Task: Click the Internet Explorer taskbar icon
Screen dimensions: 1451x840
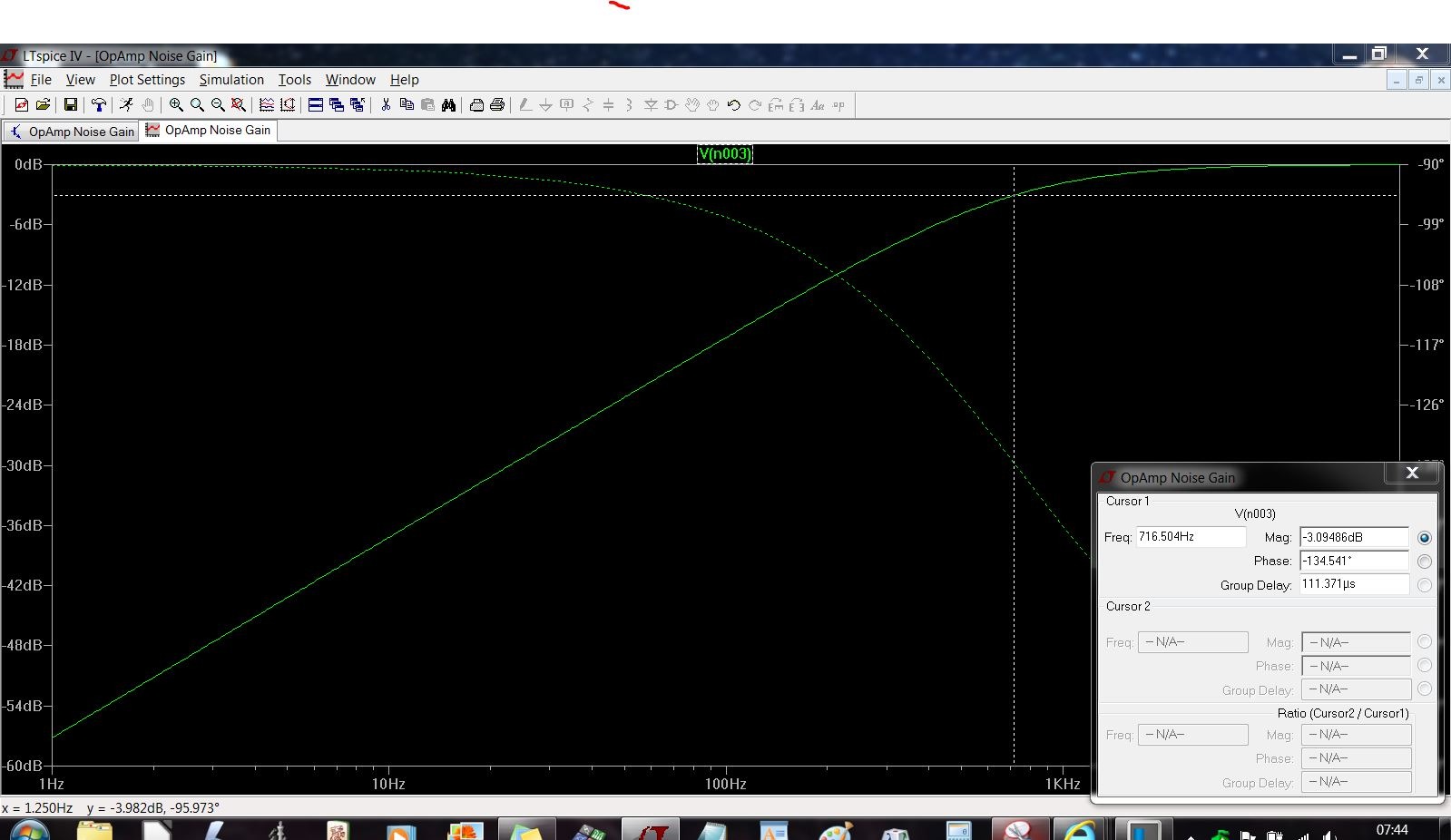Action: click(1078, 829)
